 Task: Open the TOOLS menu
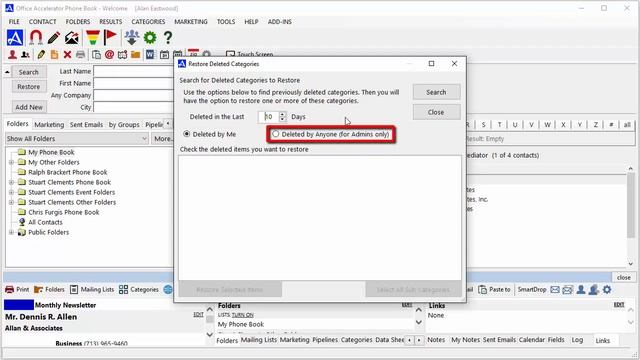coord(226,22)
